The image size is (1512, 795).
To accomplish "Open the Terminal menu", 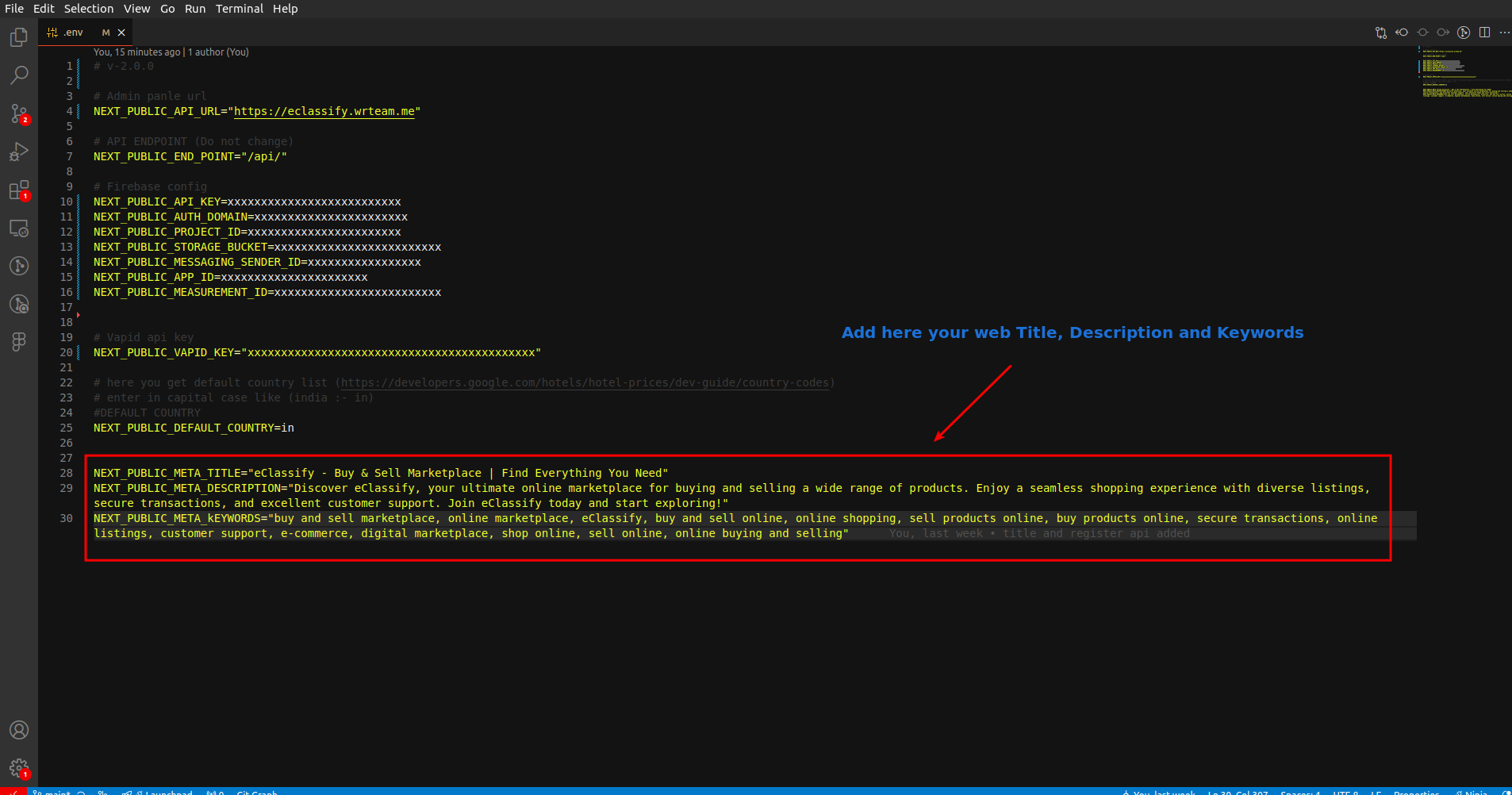I will 239,9.
